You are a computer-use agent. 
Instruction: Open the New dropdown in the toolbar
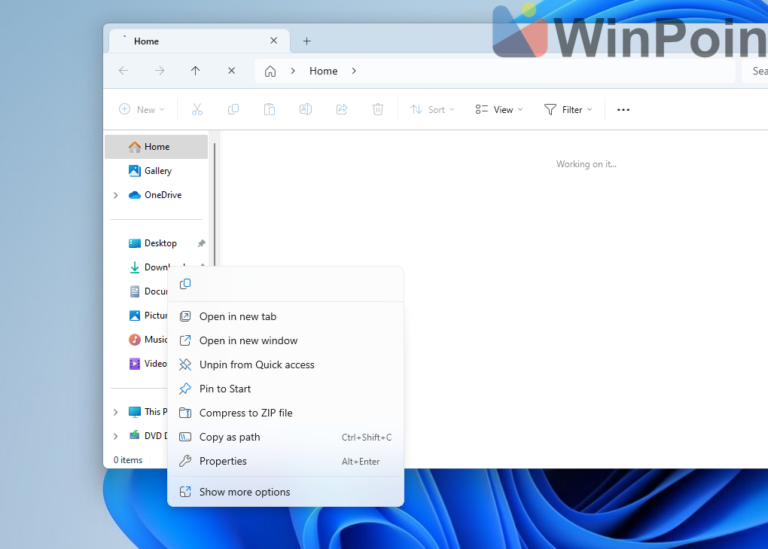(142, 110)
